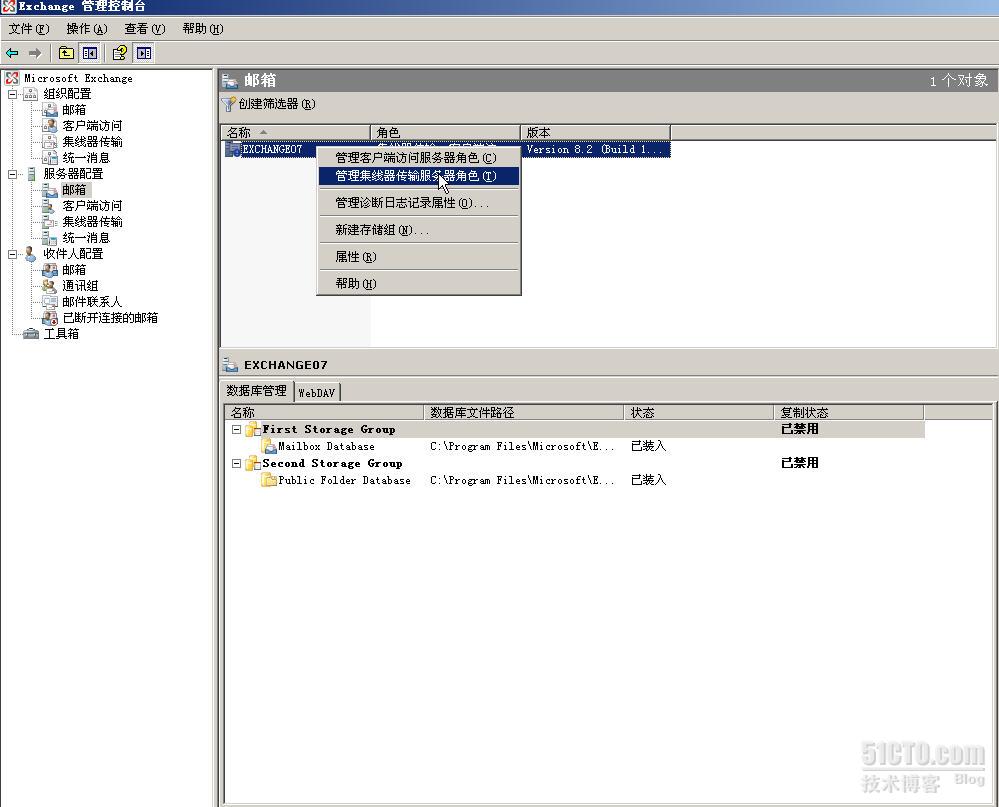This screenshot has height=807, width=999.
Task: Open the 文件(F) menu
Action: (x=29, y=29)
